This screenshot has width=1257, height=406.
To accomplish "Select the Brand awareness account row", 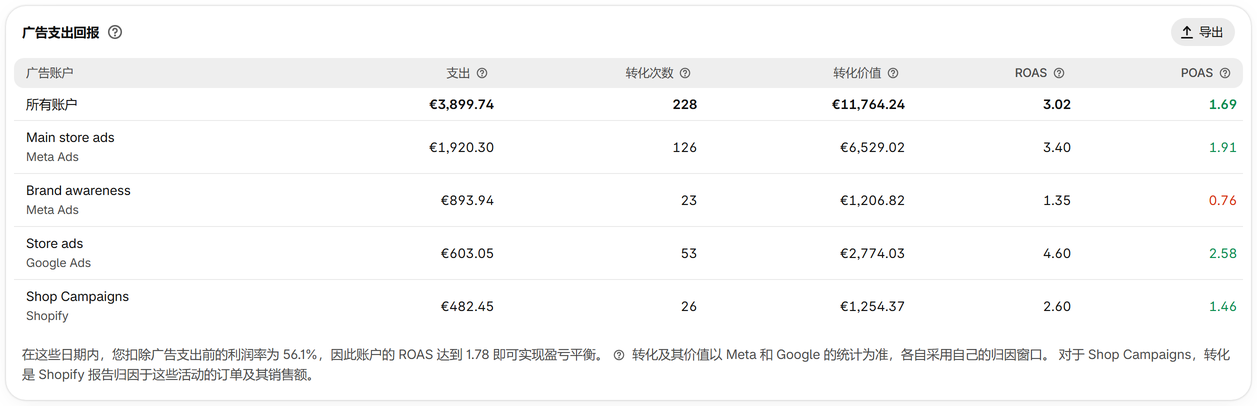I will pyautogui.click(x=628, y=200).
